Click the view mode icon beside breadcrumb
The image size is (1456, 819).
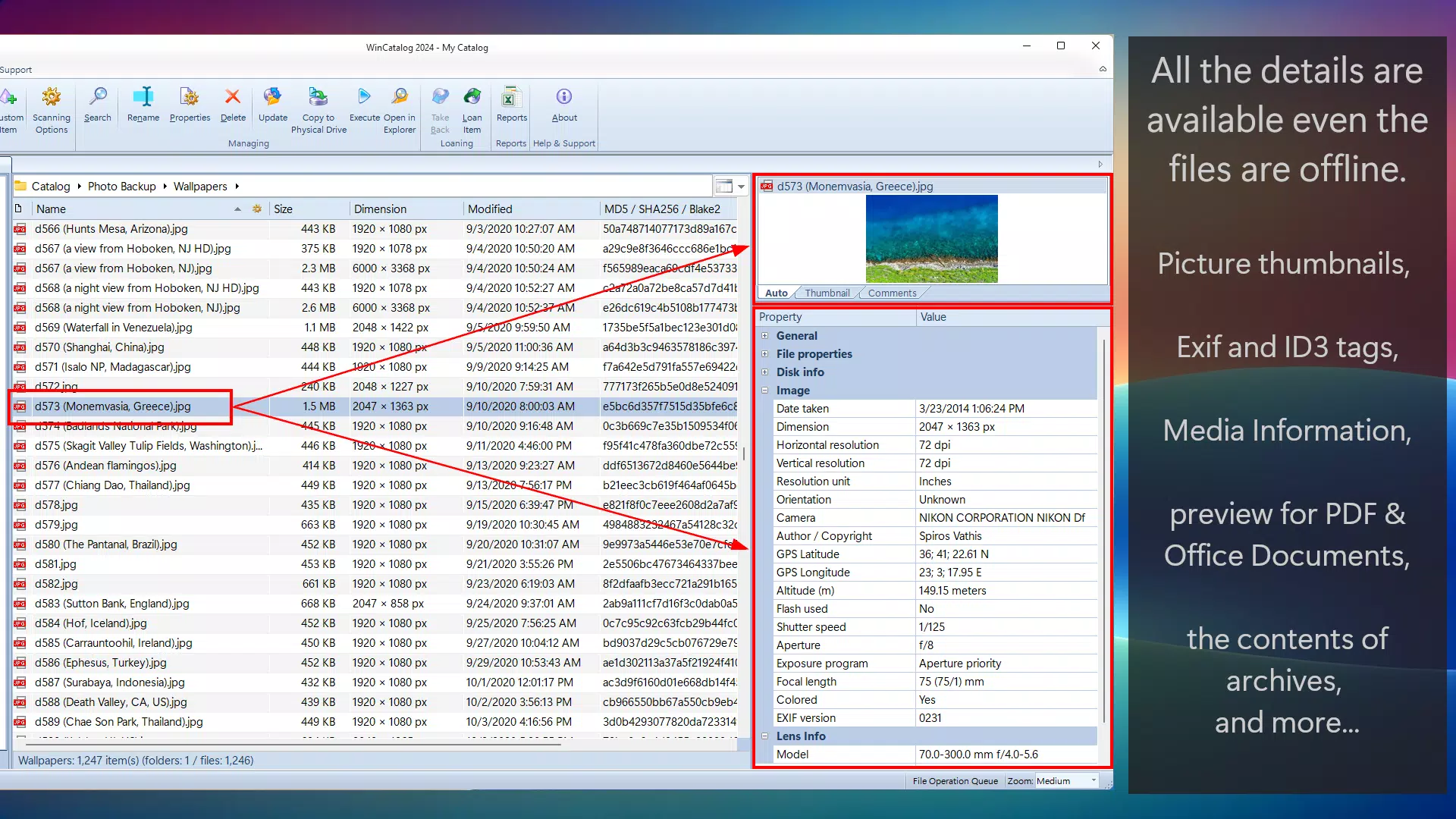click(x=724, y=187)
